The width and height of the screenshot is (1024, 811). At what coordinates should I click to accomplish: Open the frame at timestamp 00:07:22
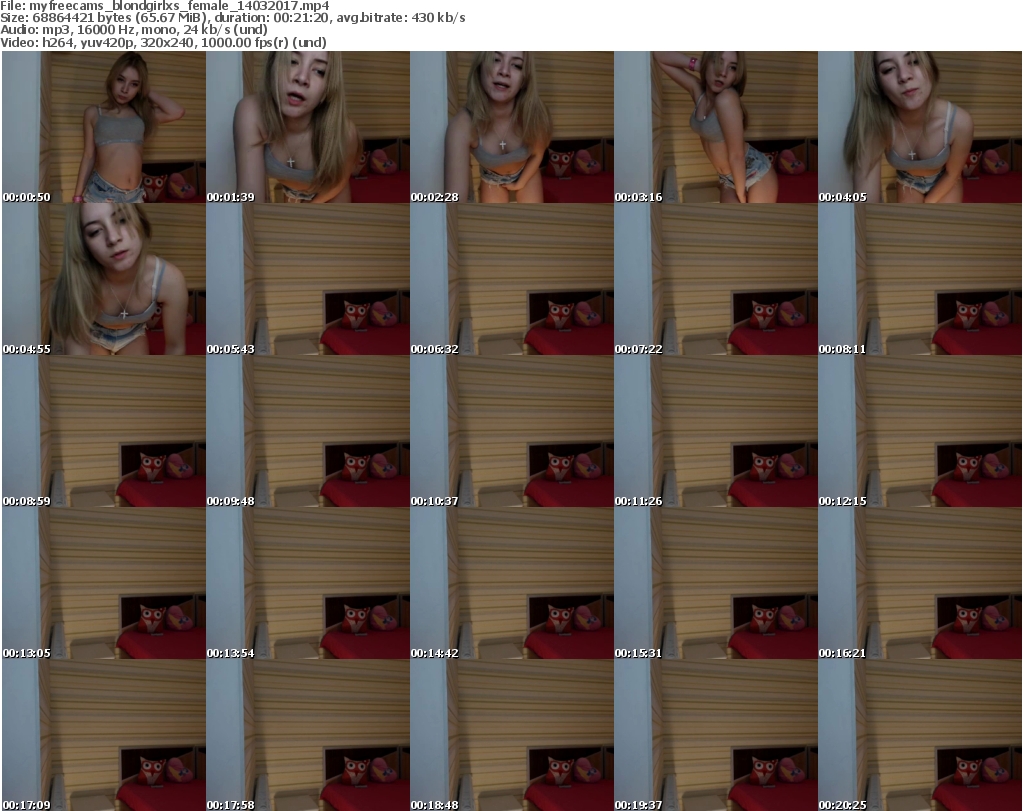[716, 279]
